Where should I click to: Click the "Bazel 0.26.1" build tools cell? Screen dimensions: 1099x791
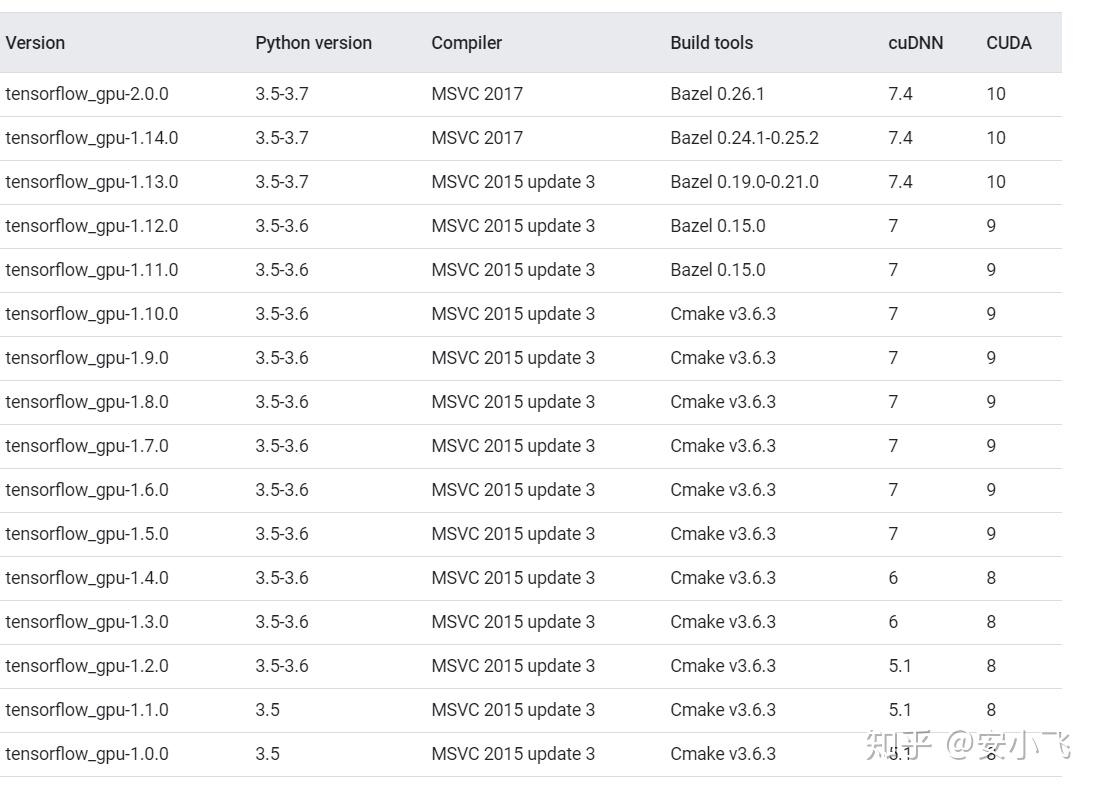click(717, 94)
